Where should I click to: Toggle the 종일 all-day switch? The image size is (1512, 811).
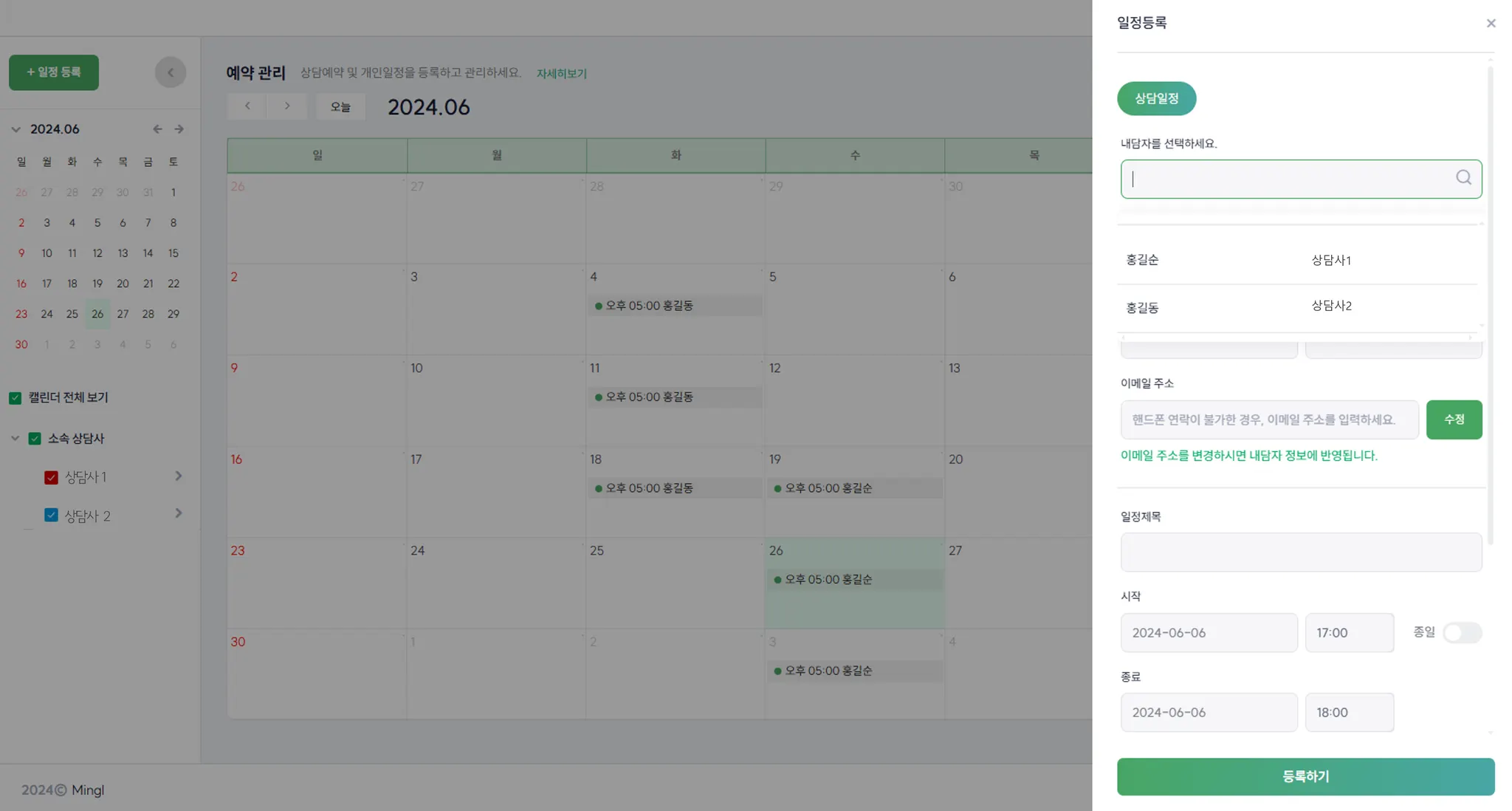1462,632
